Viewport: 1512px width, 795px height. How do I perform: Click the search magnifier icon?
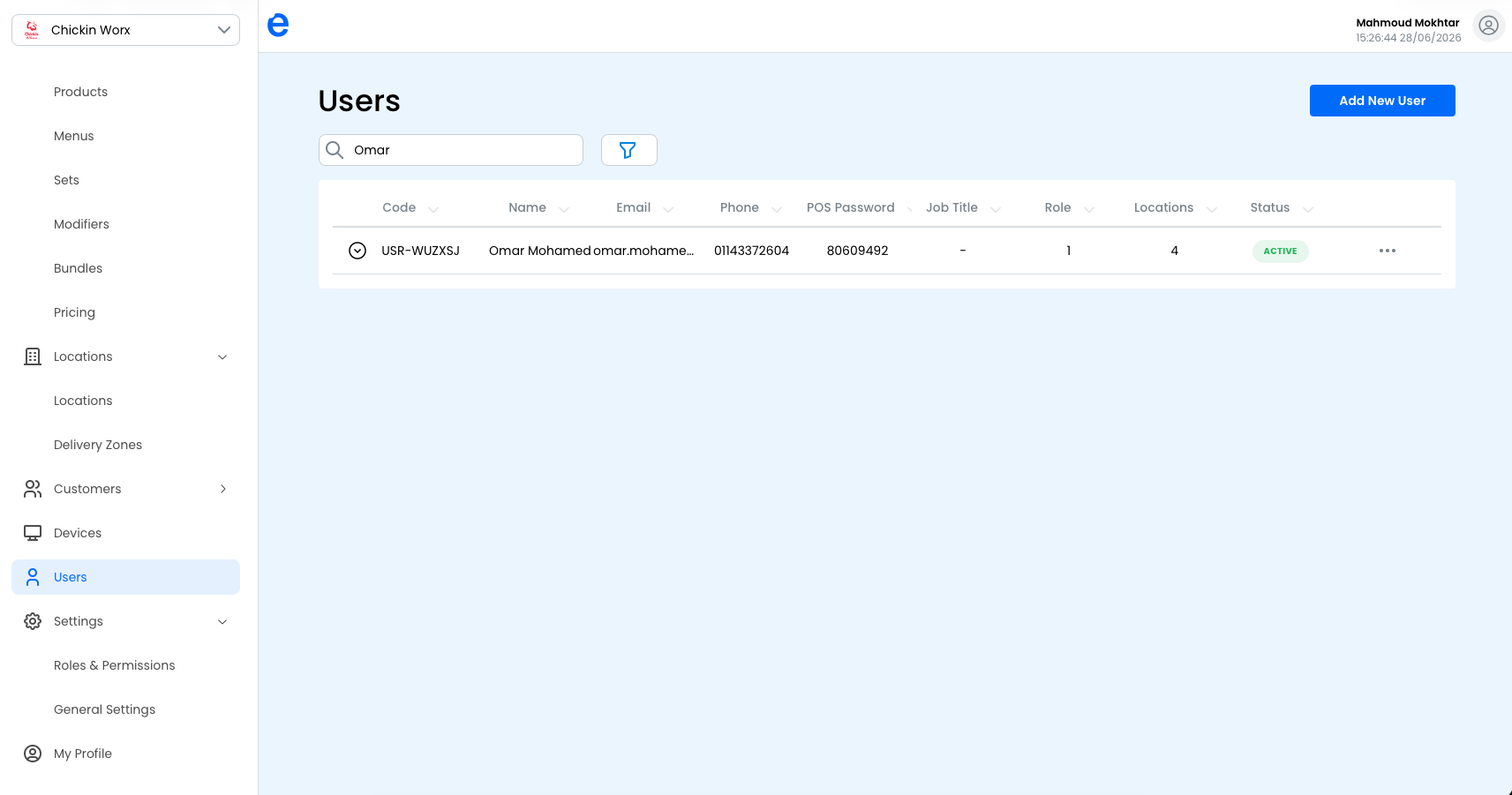click(x=335, y=150)
